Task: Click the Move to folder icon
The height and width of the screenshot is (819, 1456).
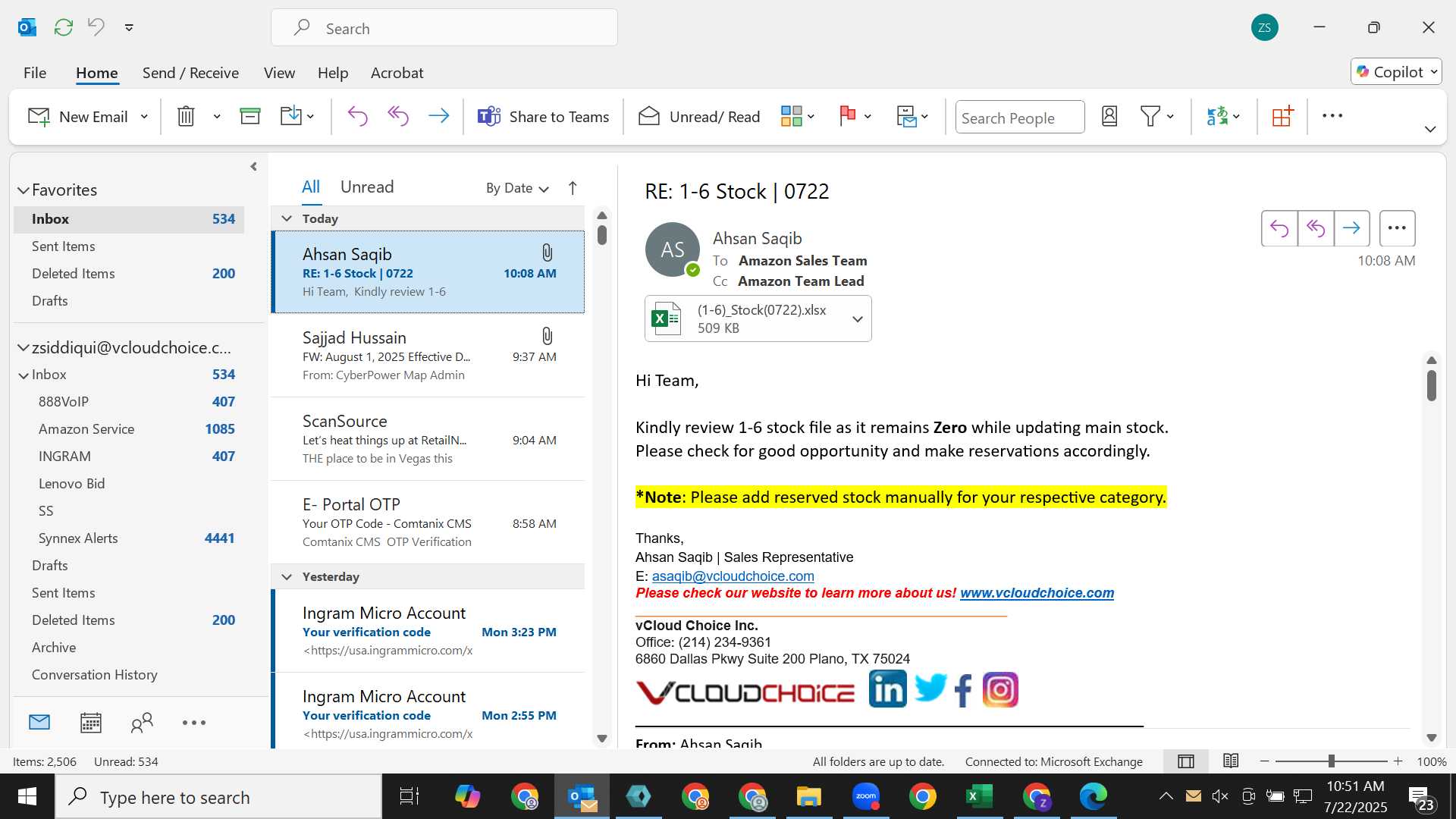Action: click(291, 116)
